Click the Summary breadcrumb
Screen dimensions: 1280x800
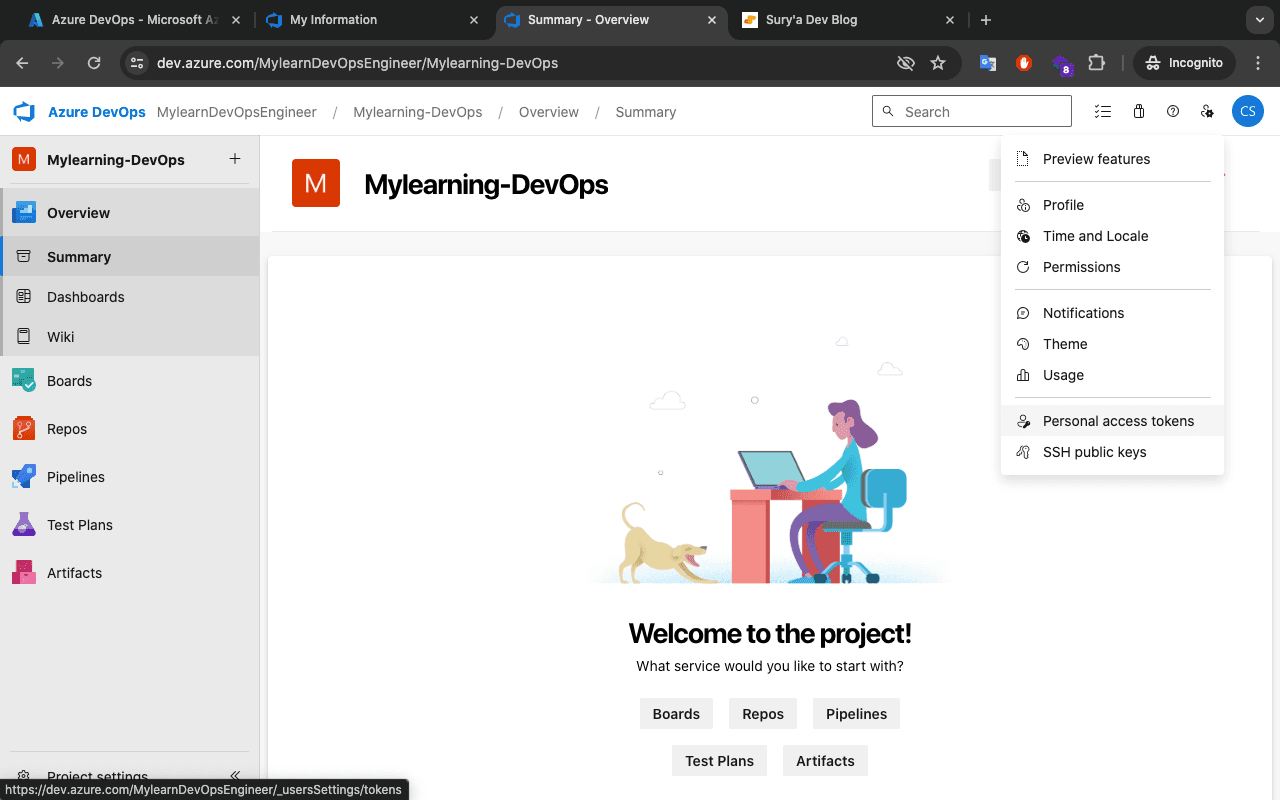point(646,112)
